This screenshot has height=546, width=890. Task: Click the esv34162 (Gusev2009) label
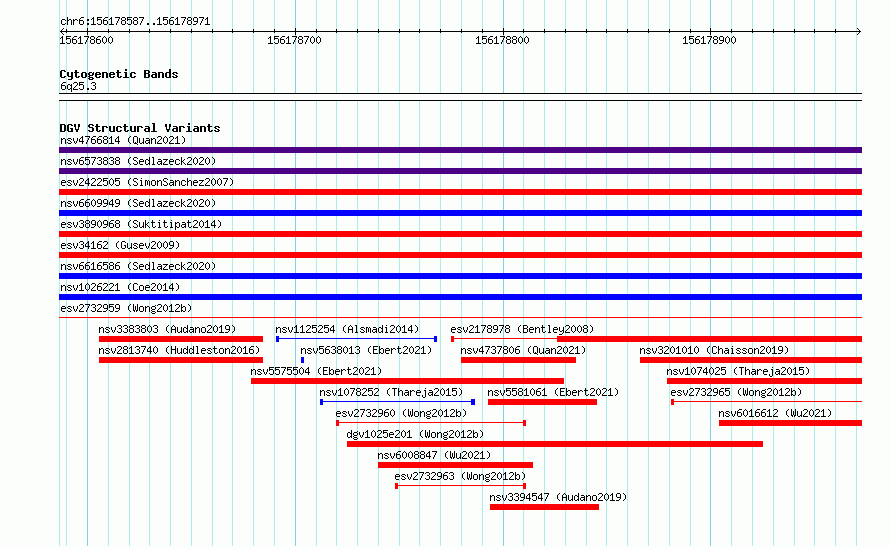click(120, 245)
